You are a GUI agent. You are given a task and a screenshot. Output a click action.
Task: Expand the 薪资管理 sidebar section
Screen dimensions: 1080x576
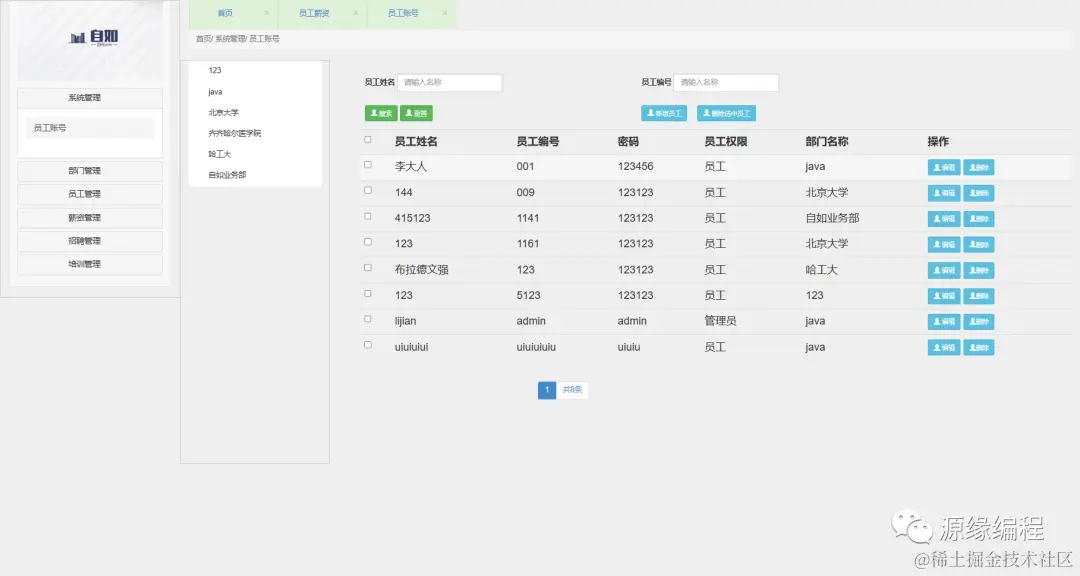pyautogui.click(x=90, y=217)
